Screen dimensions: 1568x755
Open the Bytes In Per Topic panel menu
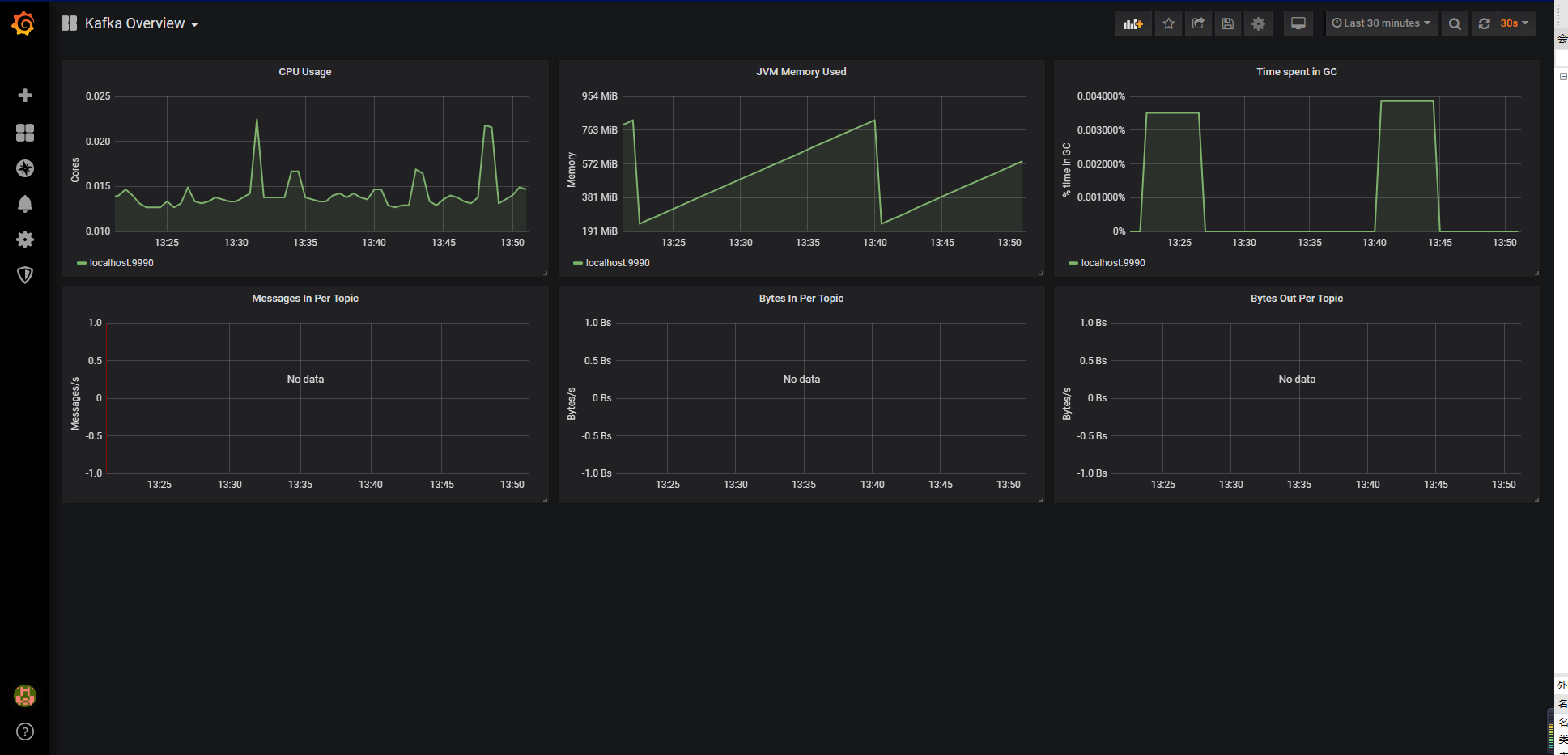tap(801, 299)
